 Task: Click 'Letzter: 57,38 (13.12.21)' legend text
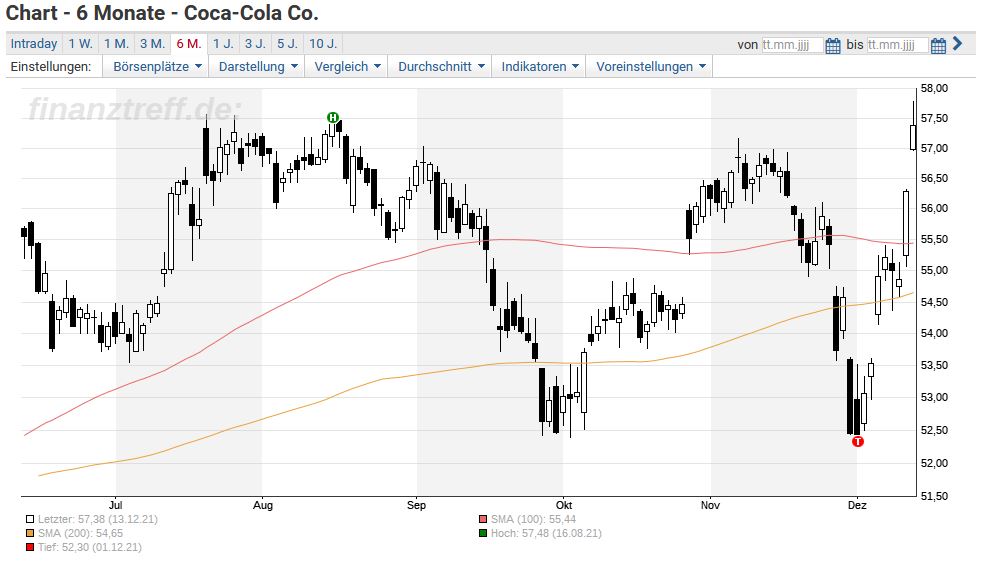click(97, 519)
